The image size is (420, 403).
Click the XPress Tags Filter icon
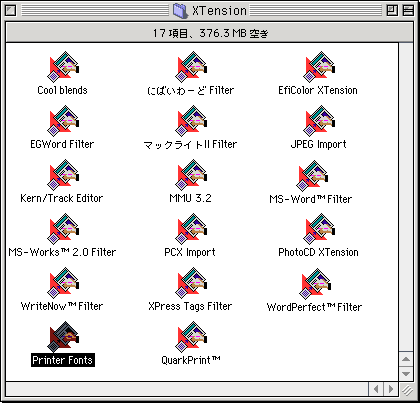191,283
